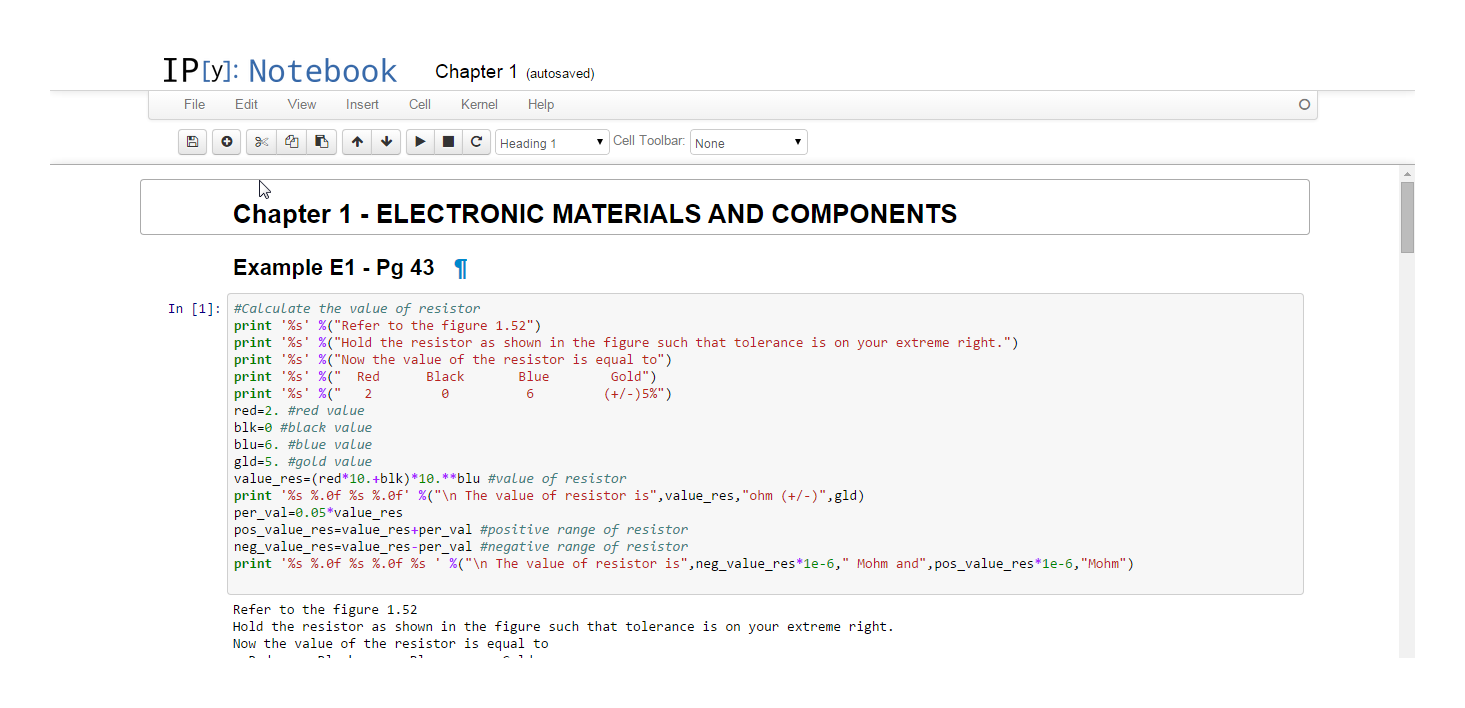Interrupt kernel with stop icon
1465x708 pixels.
448,142
